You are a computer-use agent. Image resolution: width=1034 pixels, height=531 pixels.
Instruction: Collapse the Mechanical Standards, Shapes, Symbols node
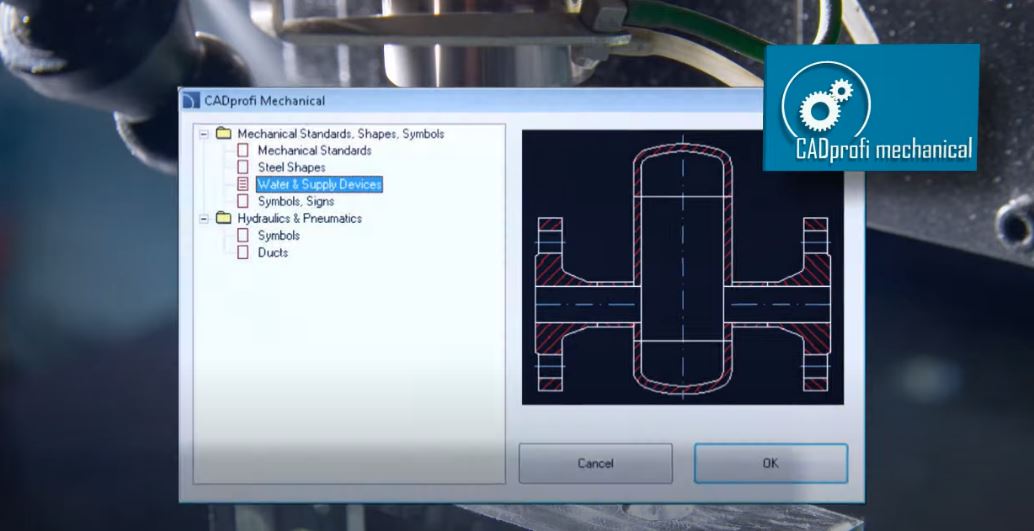204,134
